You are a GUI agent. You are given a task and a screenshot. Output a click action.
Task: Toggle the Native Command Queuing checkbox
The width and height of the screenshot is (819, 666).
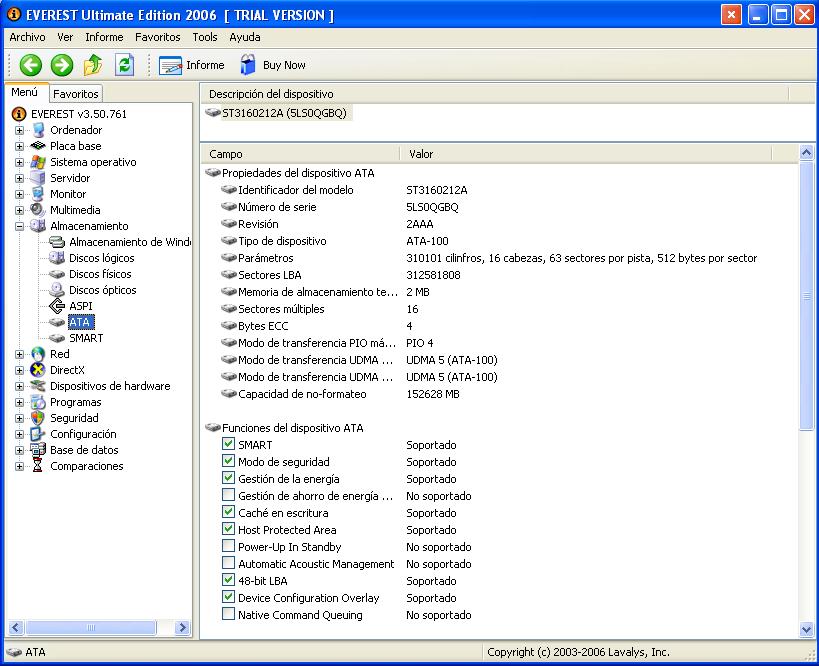coord(229,615)
